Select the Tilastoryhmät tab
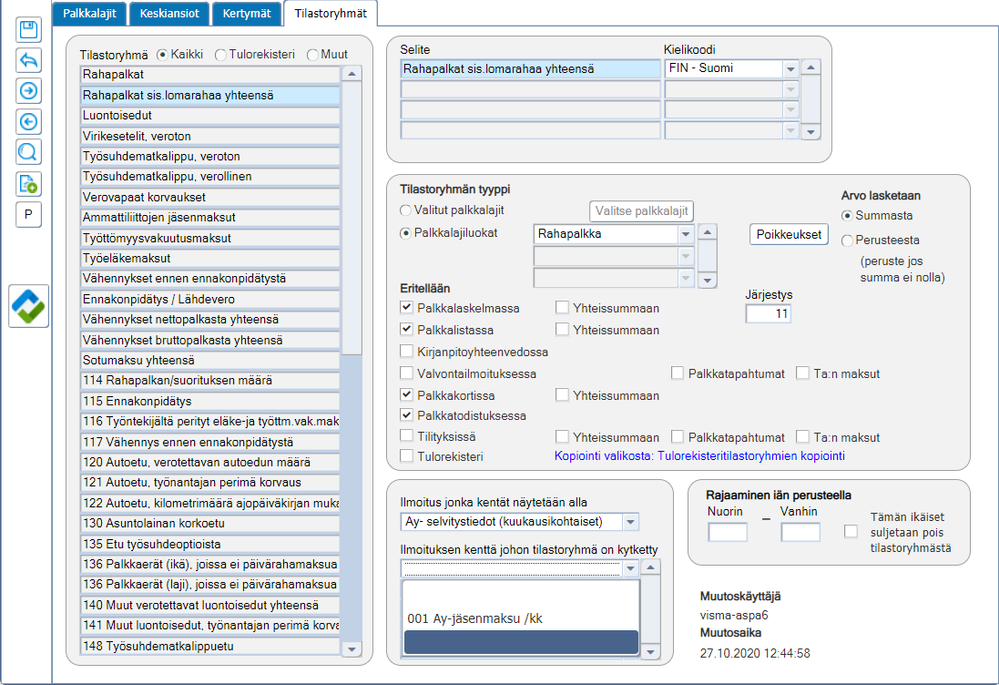Screen dimensions: 999x685 (331, 13)
